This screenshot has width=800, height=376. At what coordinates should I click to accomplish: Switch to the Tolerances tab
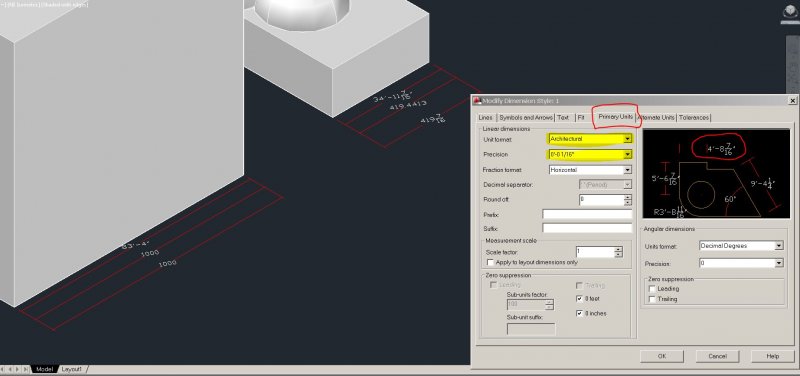pyautogui.click(x=694, y=117)
